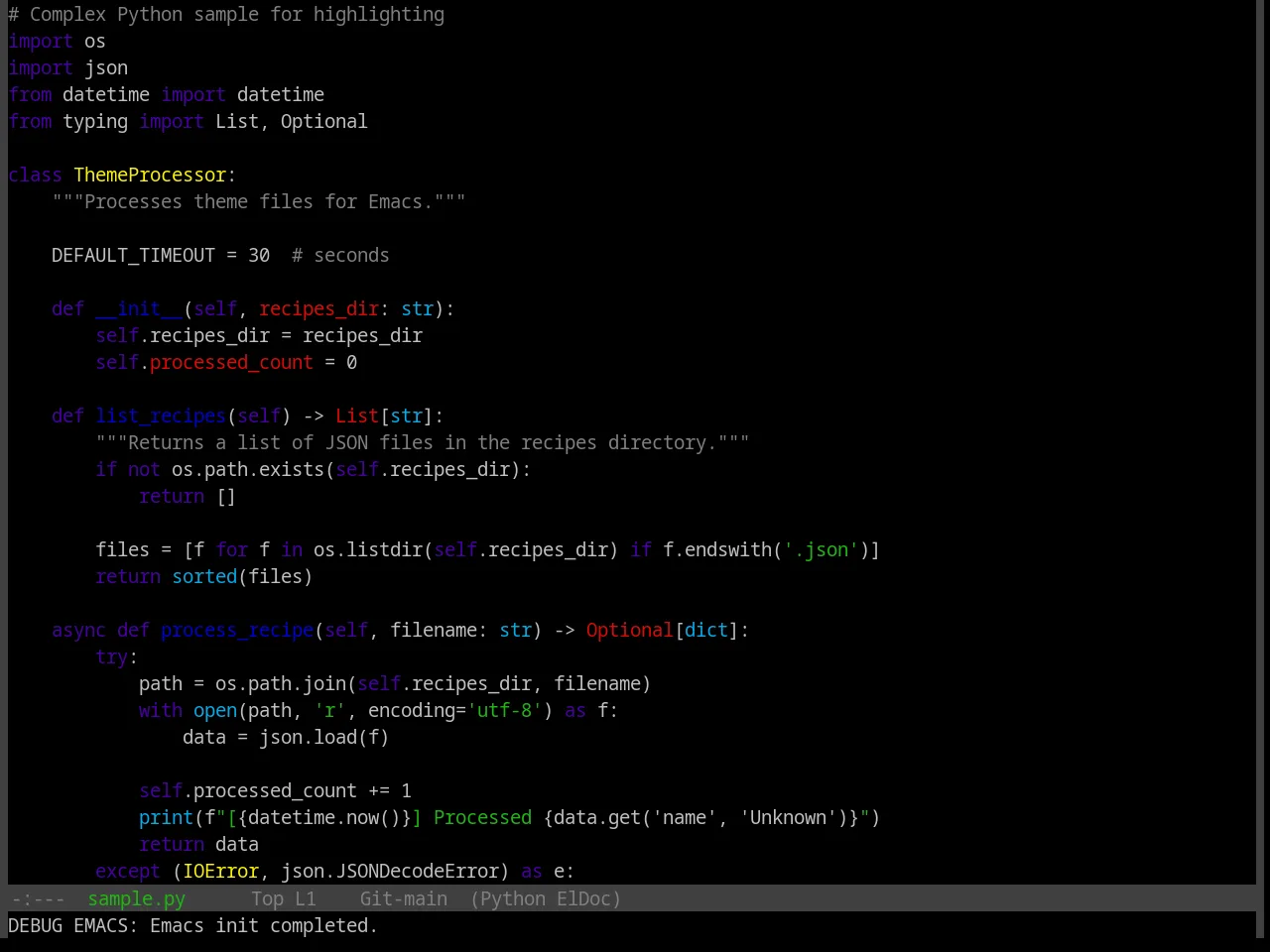The width and height of the screenshot is (1270, 952).
Task: Click the 'utf-8' encoding string
Action: (x=505, y=711)
